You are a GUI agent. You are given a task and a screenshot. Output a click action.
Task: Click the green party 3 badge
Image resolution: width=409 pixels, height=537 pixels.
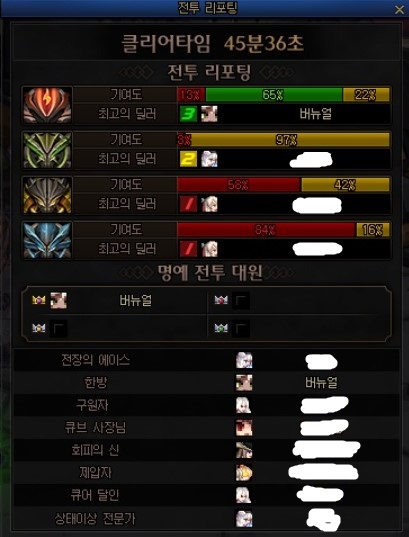(x=188, y=114)
